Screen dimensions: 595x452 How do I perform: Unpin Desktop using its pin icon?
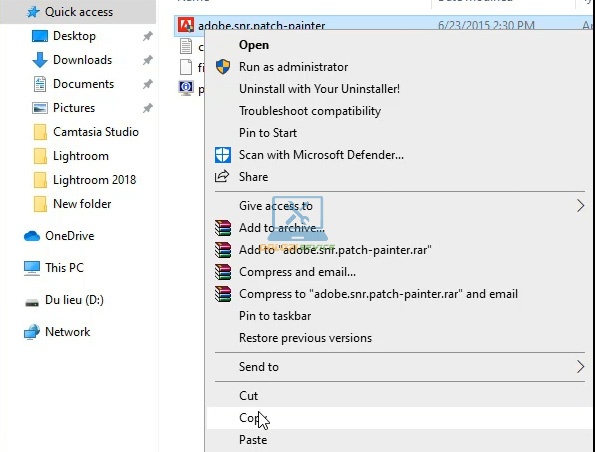[147, 36]
